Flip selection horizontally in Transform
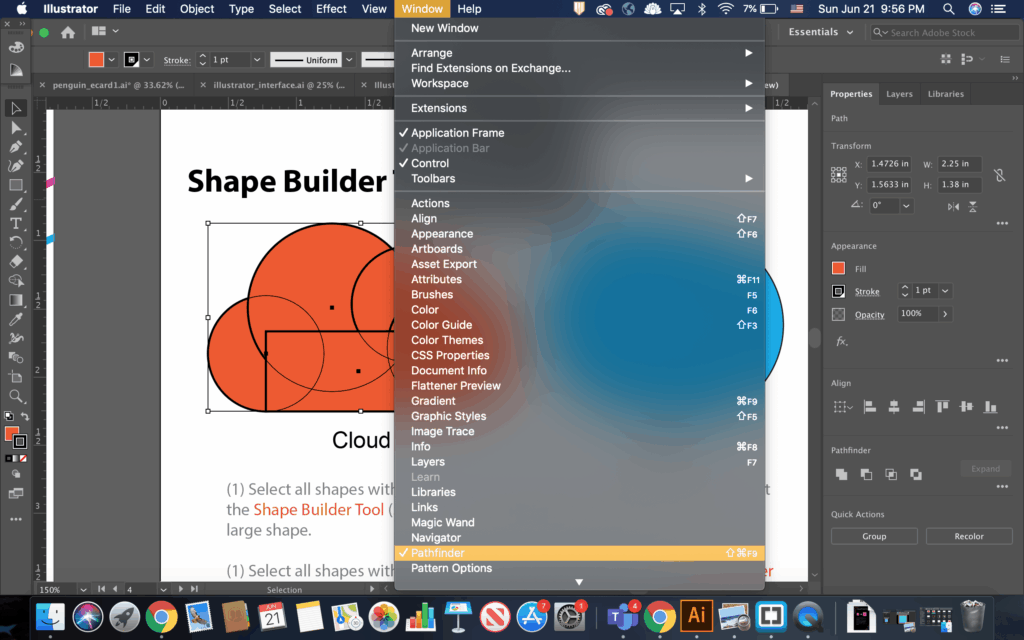The width and height of the screenshot is (1024, 640). pyautogui.click(x=953, y=206)
